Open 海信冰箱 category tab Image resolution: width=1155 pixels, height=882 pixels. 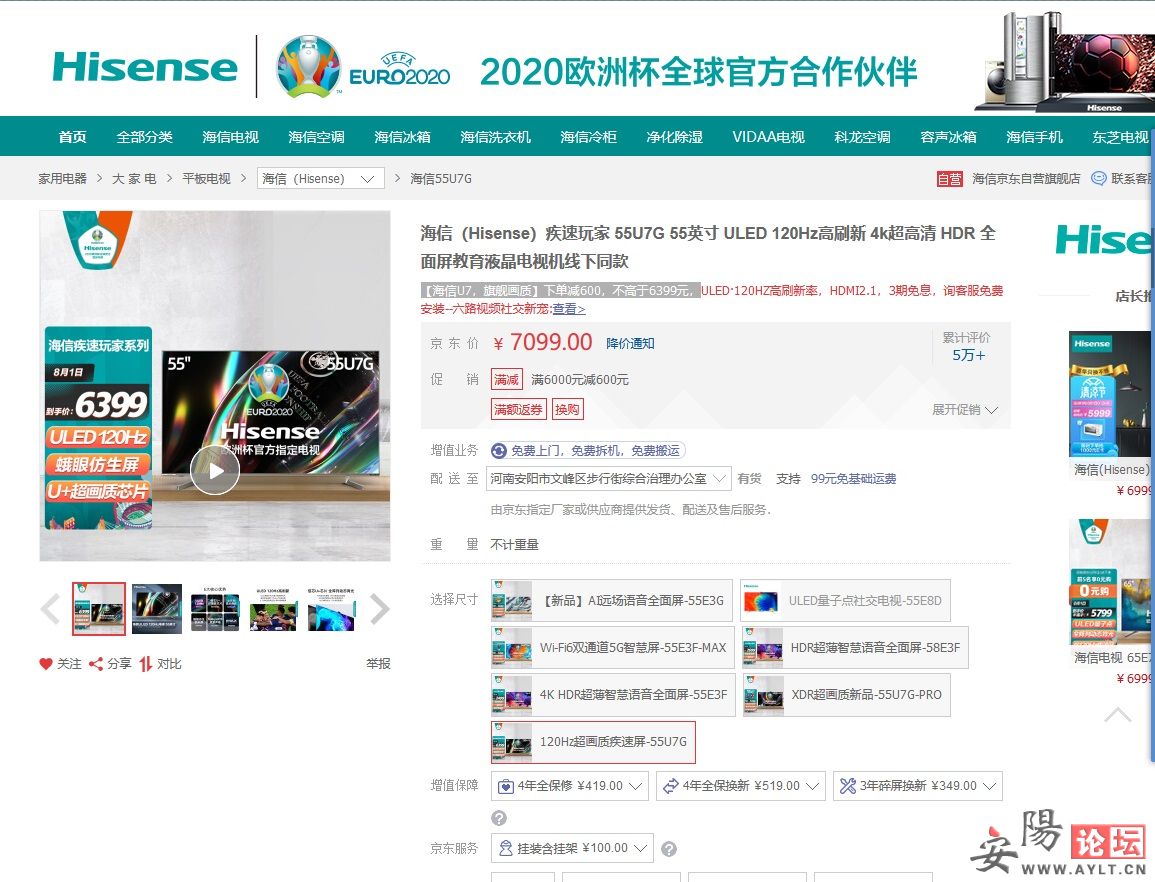click(x=402, y=136)
